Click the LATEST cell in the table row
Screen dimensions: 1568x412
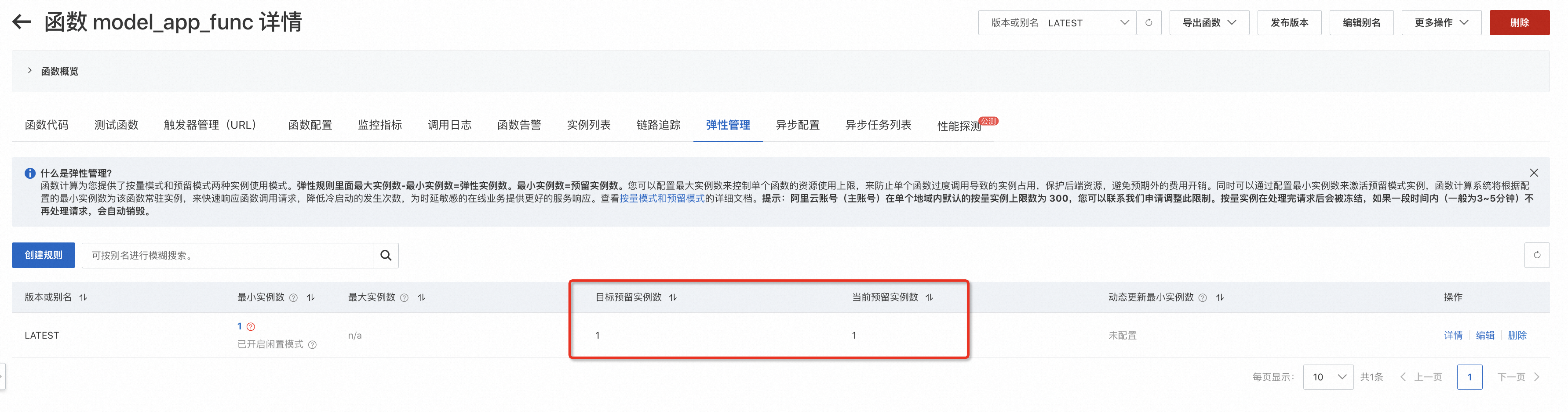42,336
